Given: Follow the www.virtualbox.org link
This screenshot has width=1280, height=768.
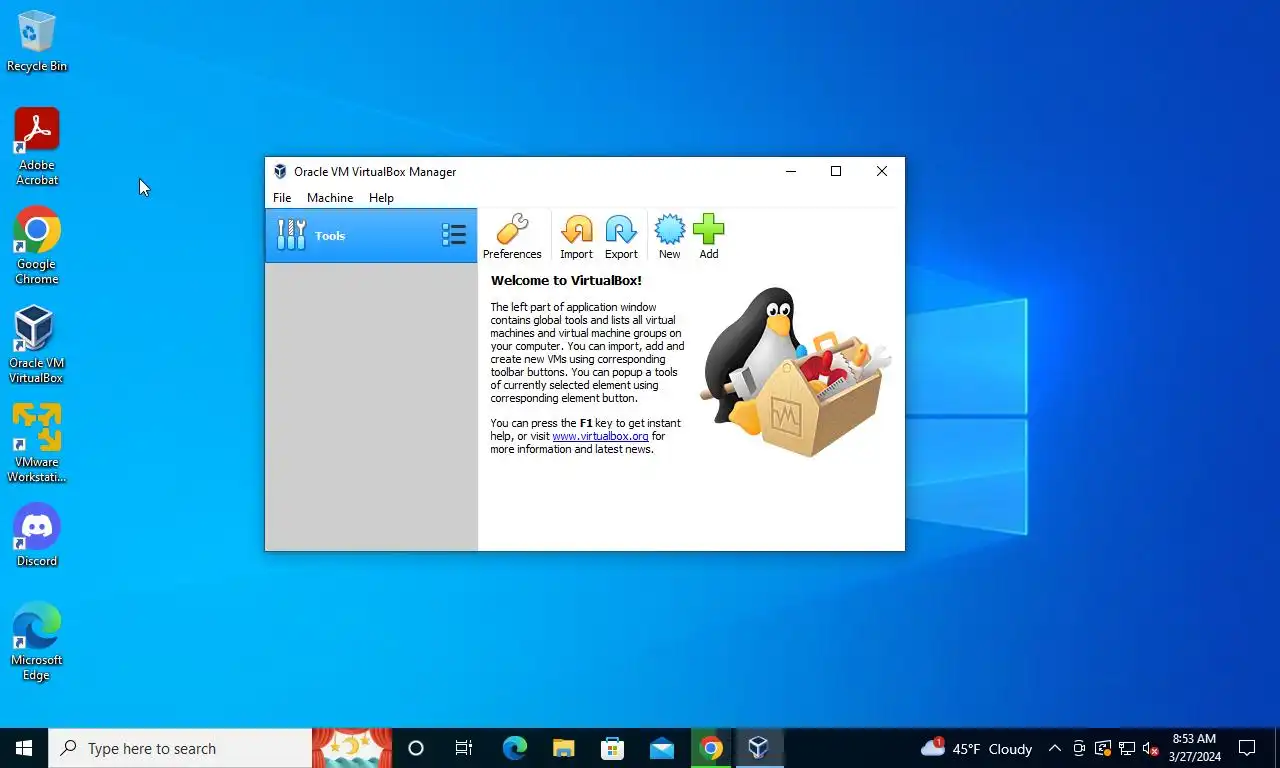Looking at the screenshot, I should [x=600, y=436].
